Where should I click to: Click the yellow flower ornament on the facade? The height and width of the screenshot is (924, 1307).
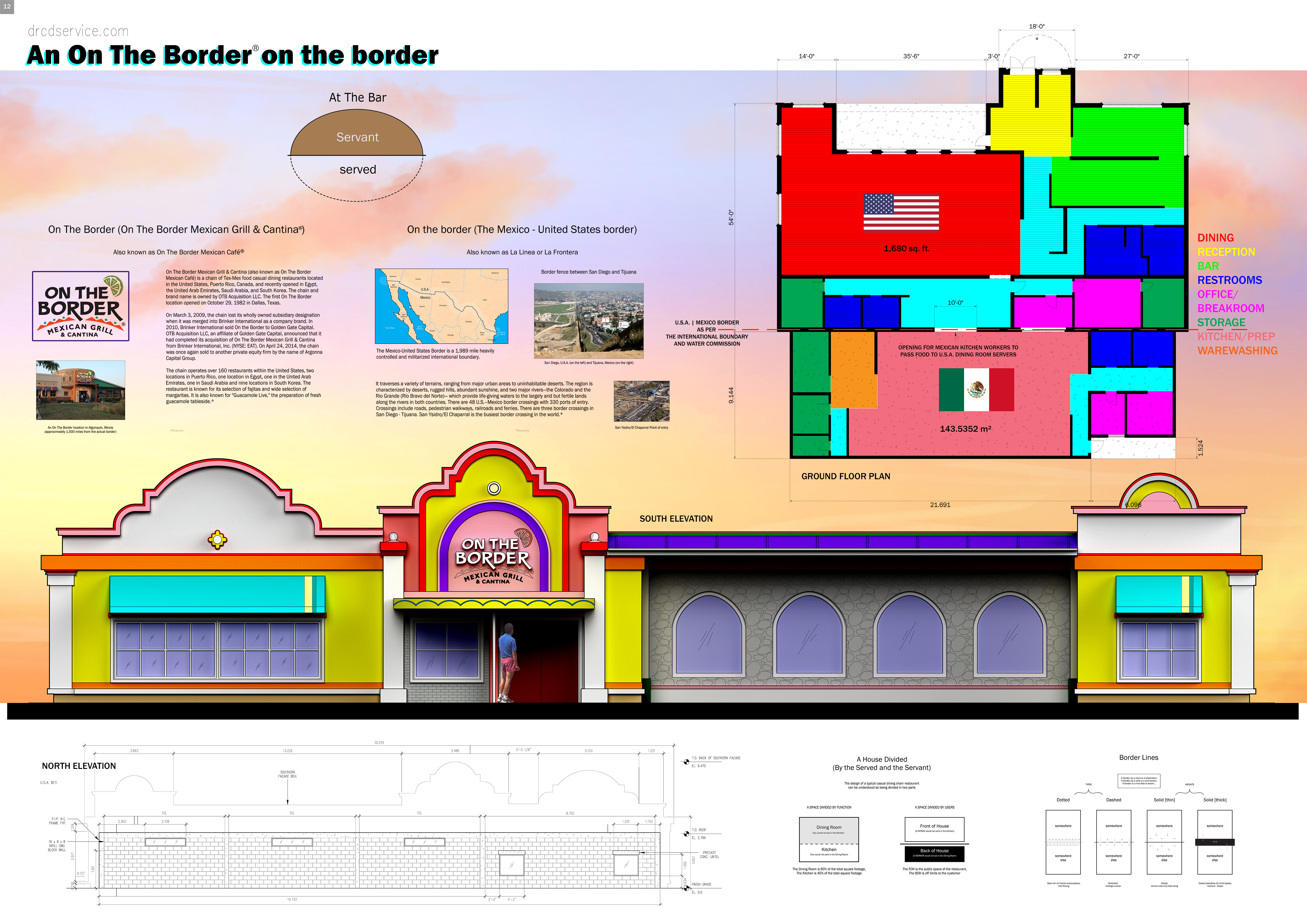point(218,539)
